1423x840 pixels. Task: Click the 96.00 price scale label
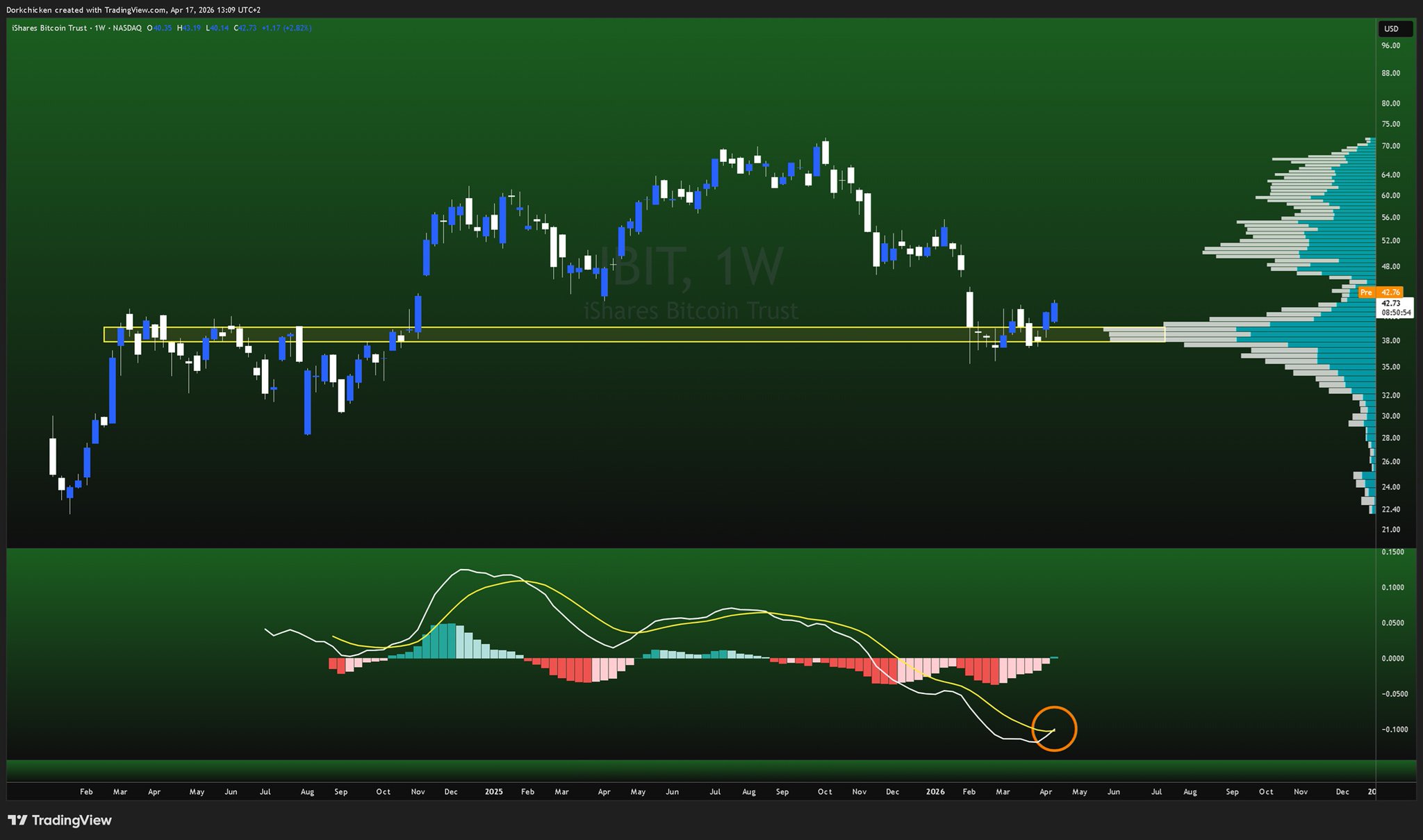coord(1390,46)
